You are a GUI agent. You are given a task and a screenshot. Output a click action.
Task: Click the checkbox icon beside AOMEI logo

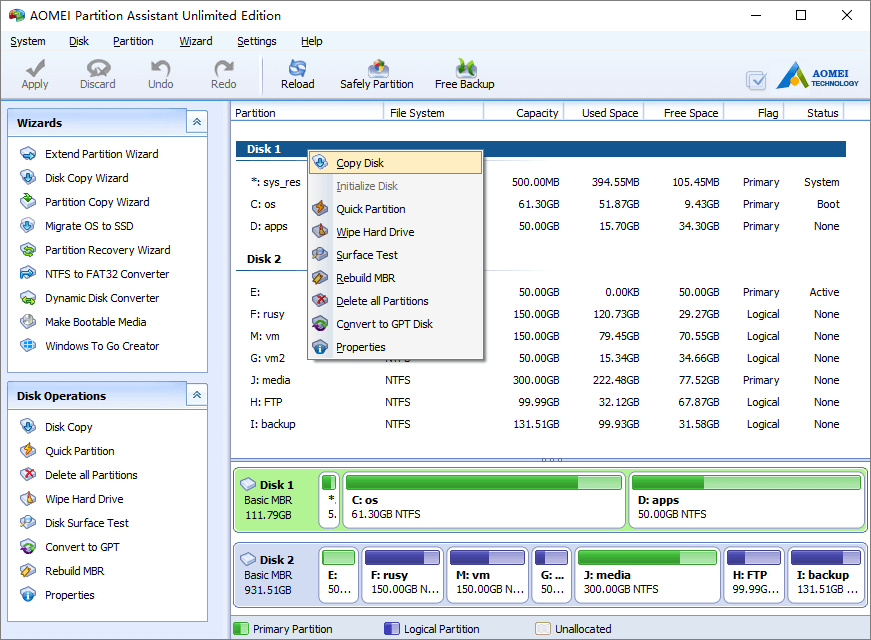point(756,81)
